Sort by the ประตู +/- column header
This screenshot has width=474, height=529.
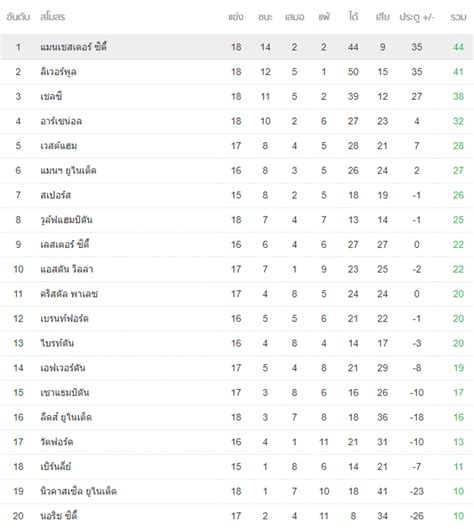click(417, 17)
